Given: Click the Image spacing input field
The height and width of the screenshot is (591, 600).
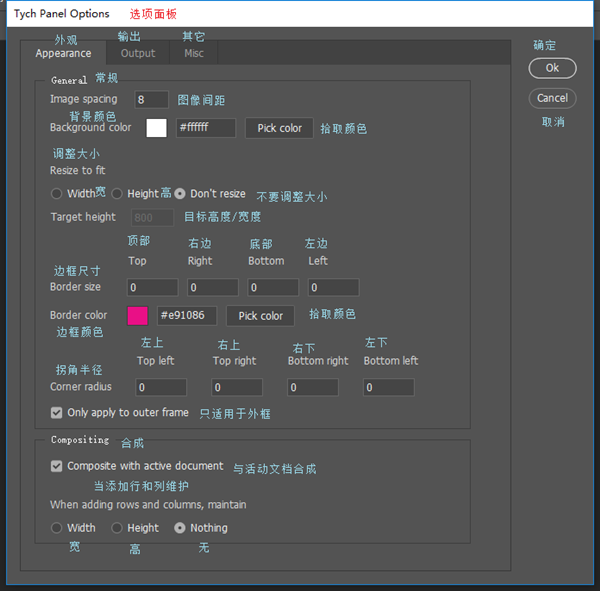Looking at the screenshot, I should pos(152,100).
